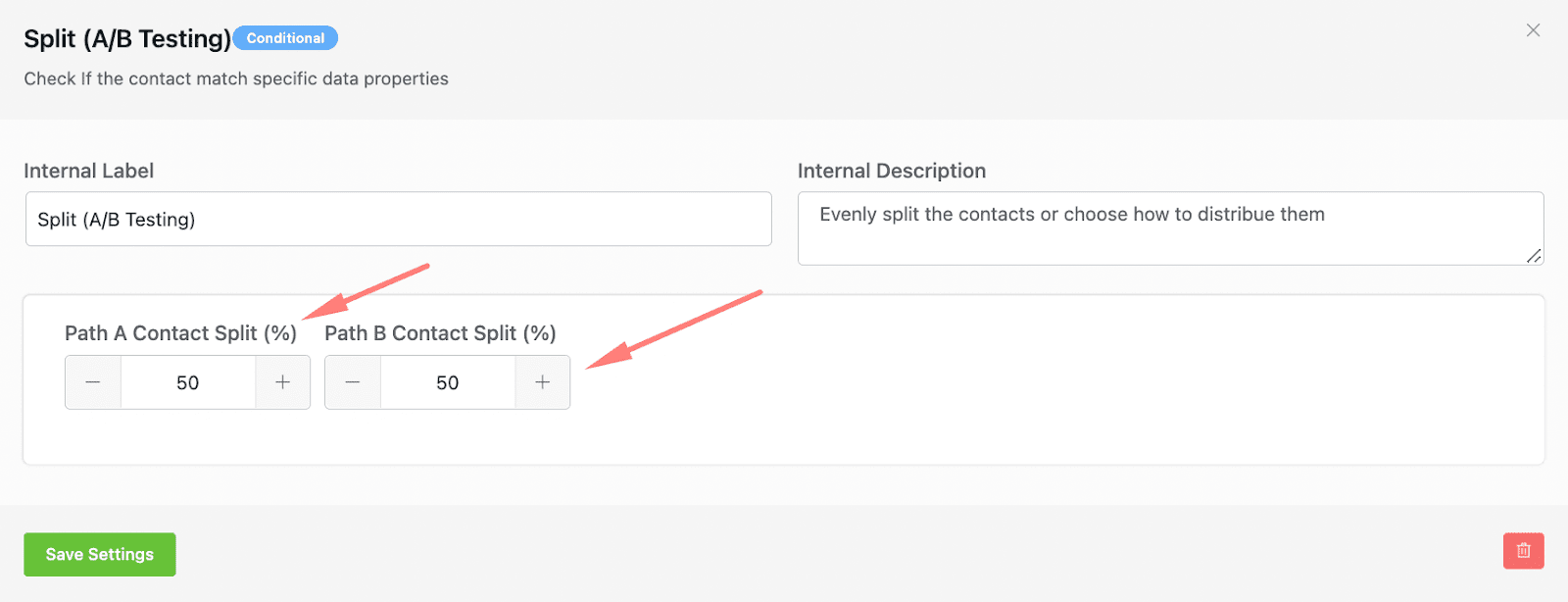Click the Internal Description field caption

tap(891, 171)
